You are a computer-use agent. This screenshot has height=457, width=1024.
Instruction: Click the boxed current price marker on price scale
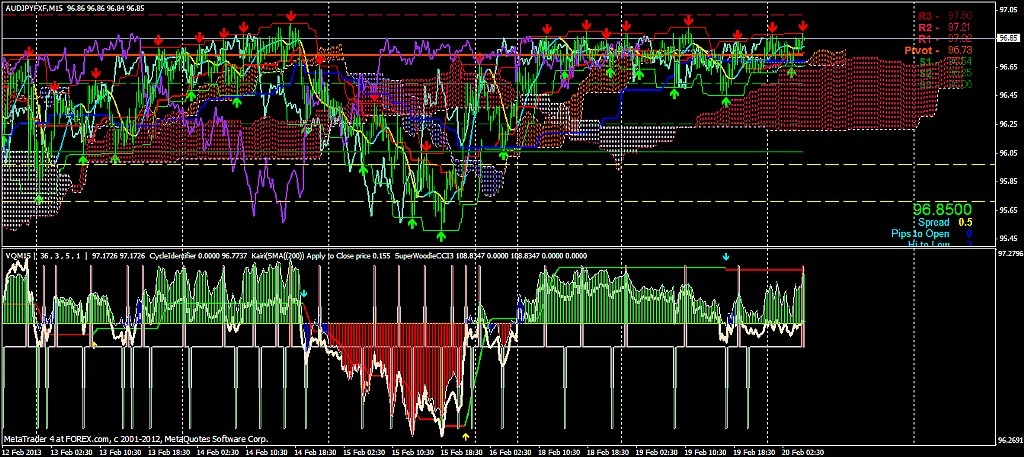coord(1009,39)
